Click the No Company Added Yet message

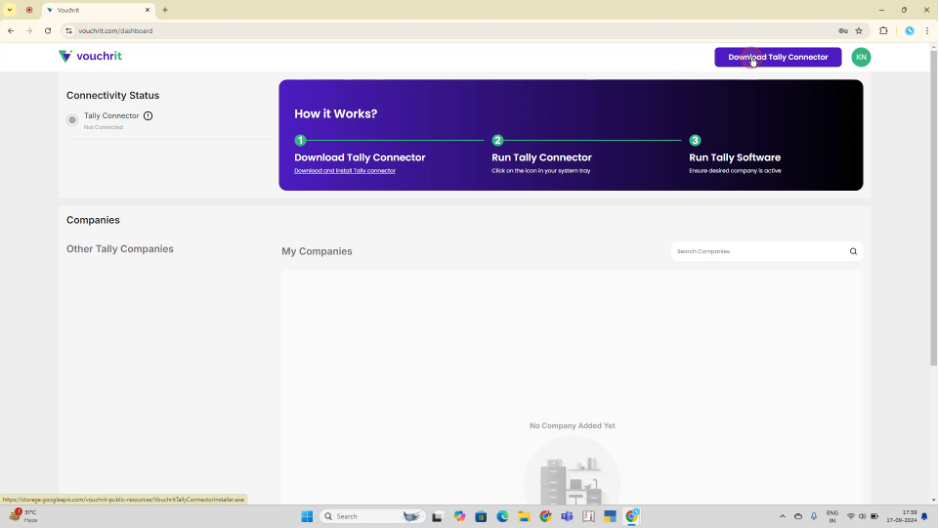(572, 425)
